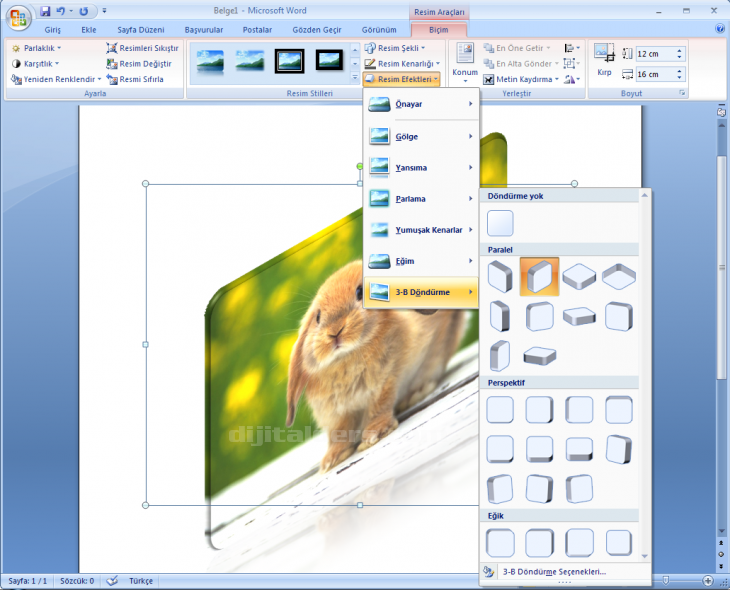Image resolution: width=730 pixels, height=590 pixels.
Task: Switch to Ekle ribbon tab
Action: [x=88, y=30]
